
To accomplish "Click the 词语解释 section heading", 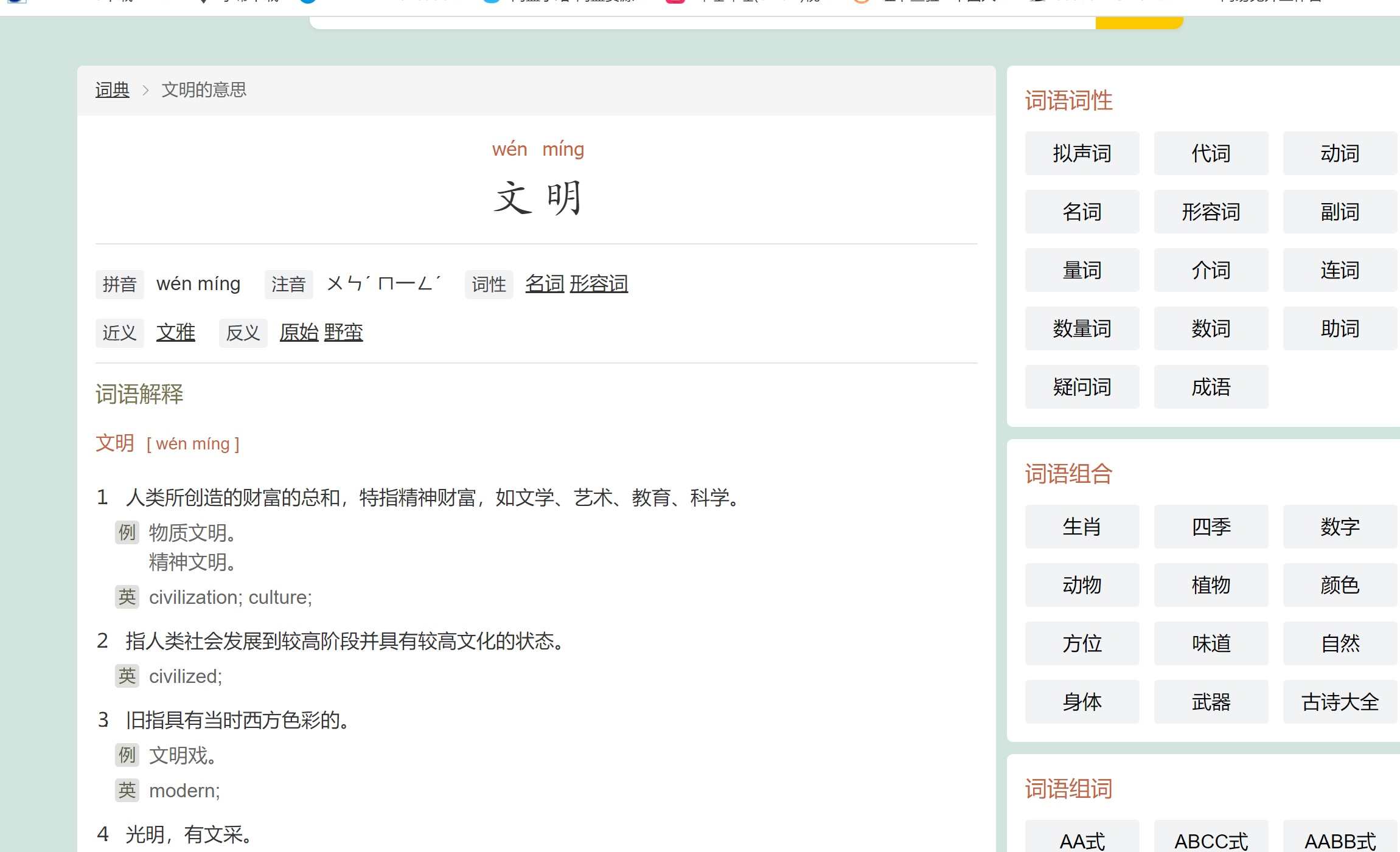I will (139, 394).
